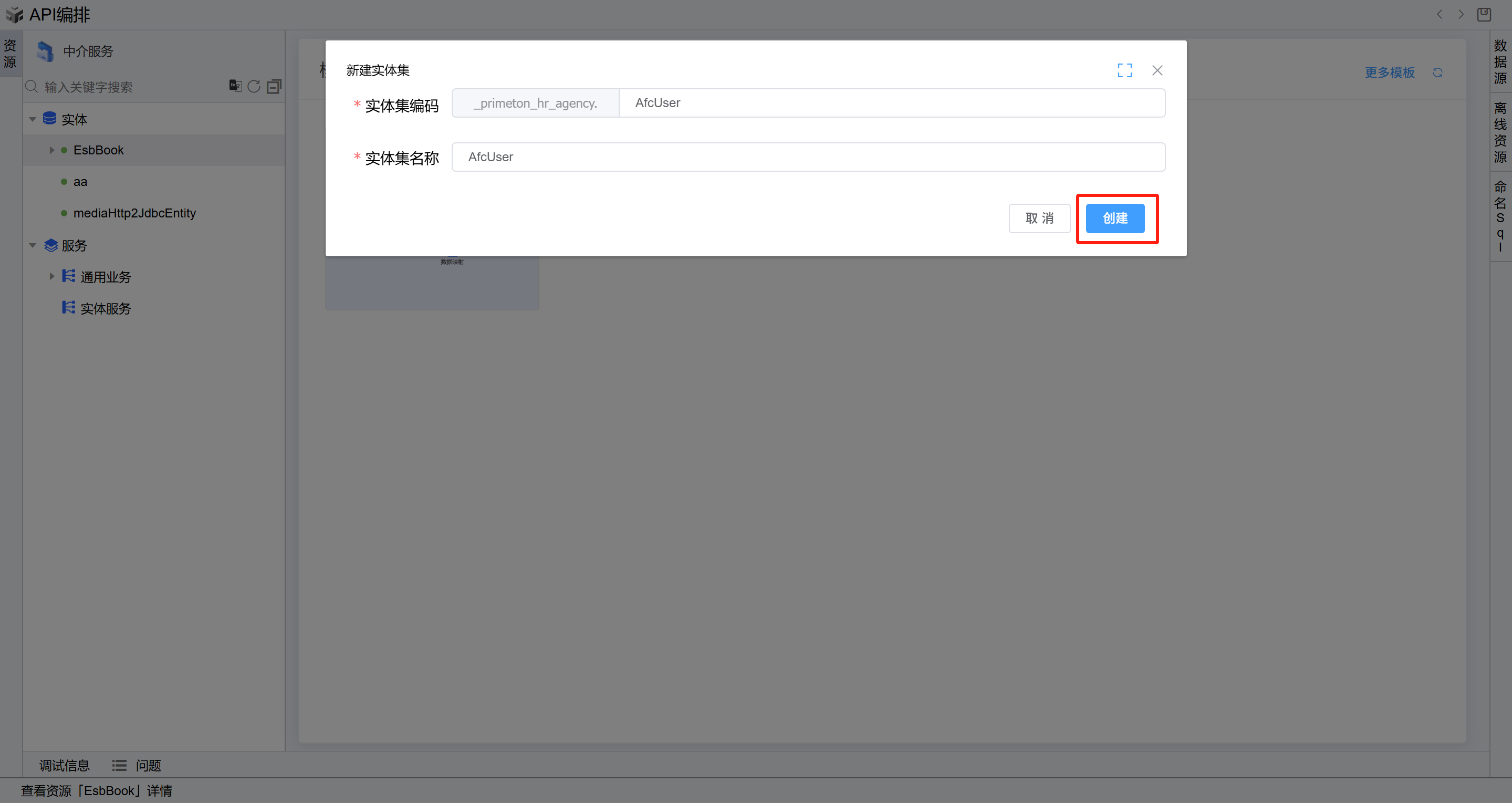
Task: Open the 数据源 side tab
Action: (1500, 61)
